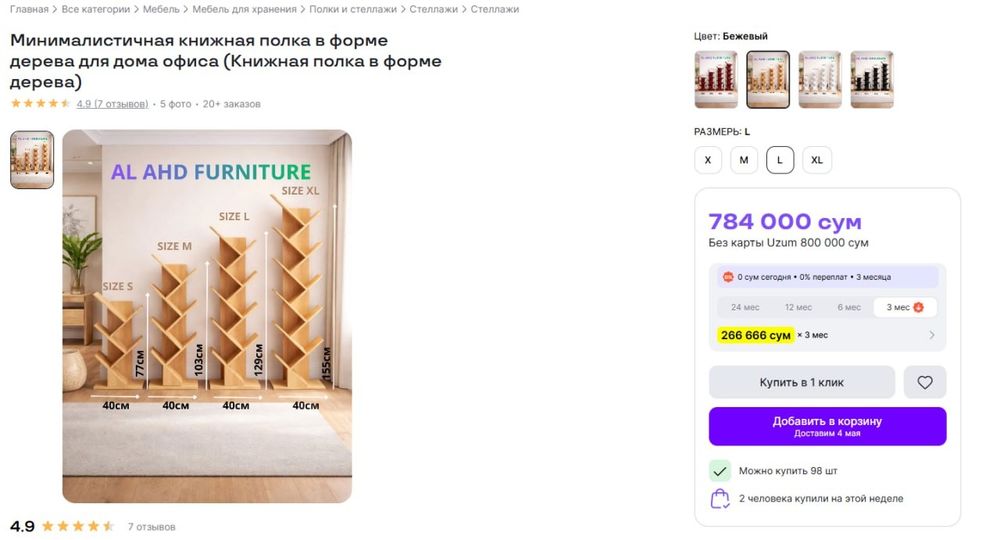Image resolution: width=1000 pixels, height=540 pixels.
Task: Select size X option
Action: click(708, 160)
